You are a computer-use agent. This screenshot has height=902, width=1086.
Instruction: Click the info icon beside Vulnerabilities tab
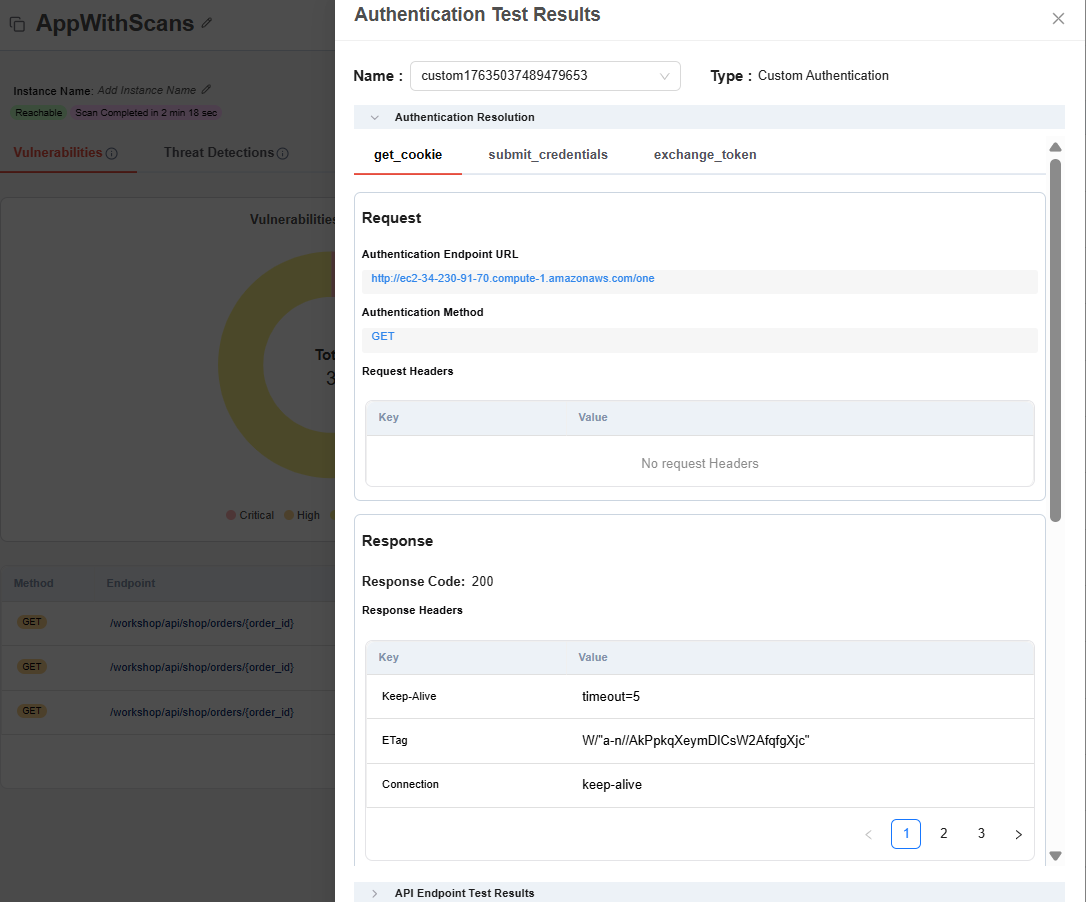tap(112, 154)
